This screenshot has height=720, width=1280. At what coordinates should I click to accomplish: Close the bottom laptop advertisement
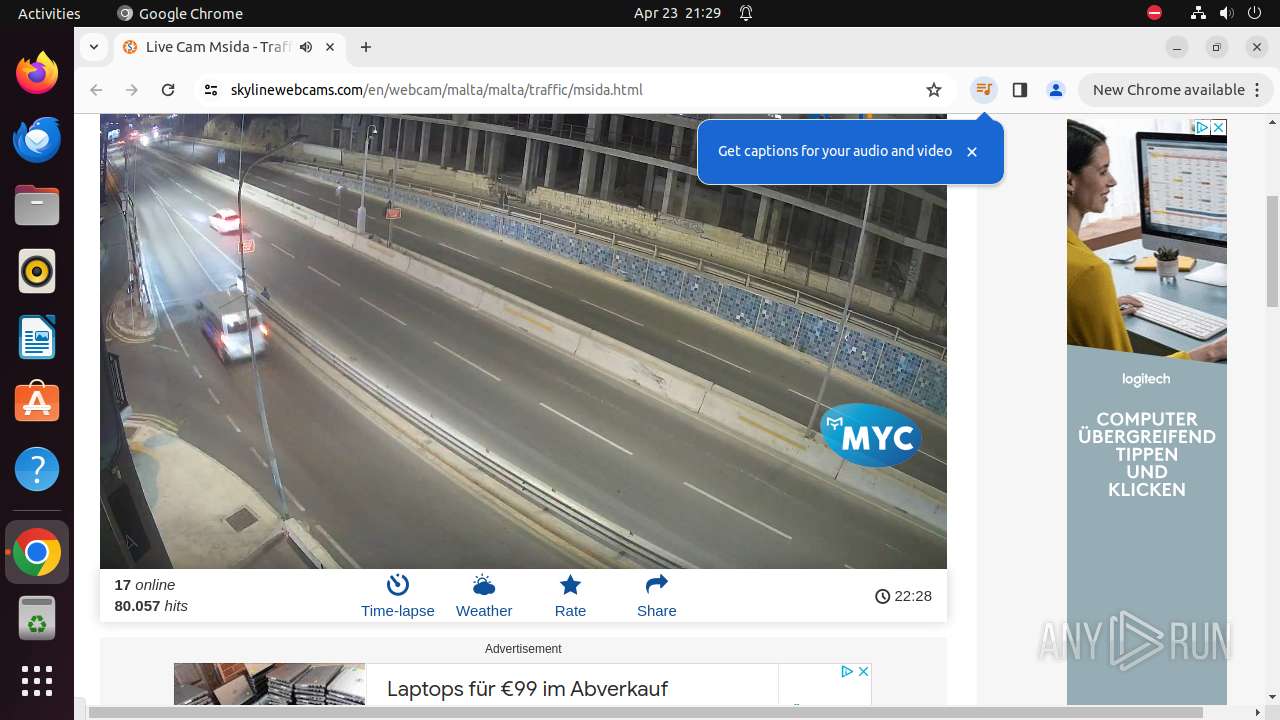(863, 671)
